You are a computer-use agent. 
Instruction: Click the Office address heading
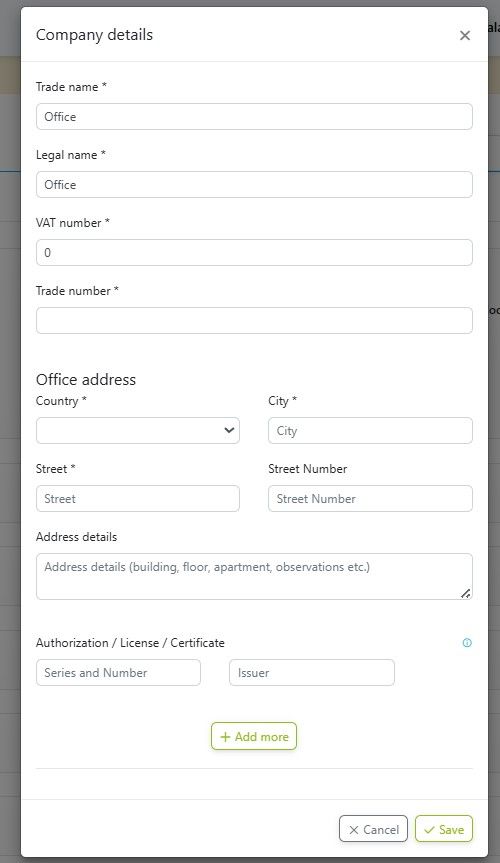point(86,379)
